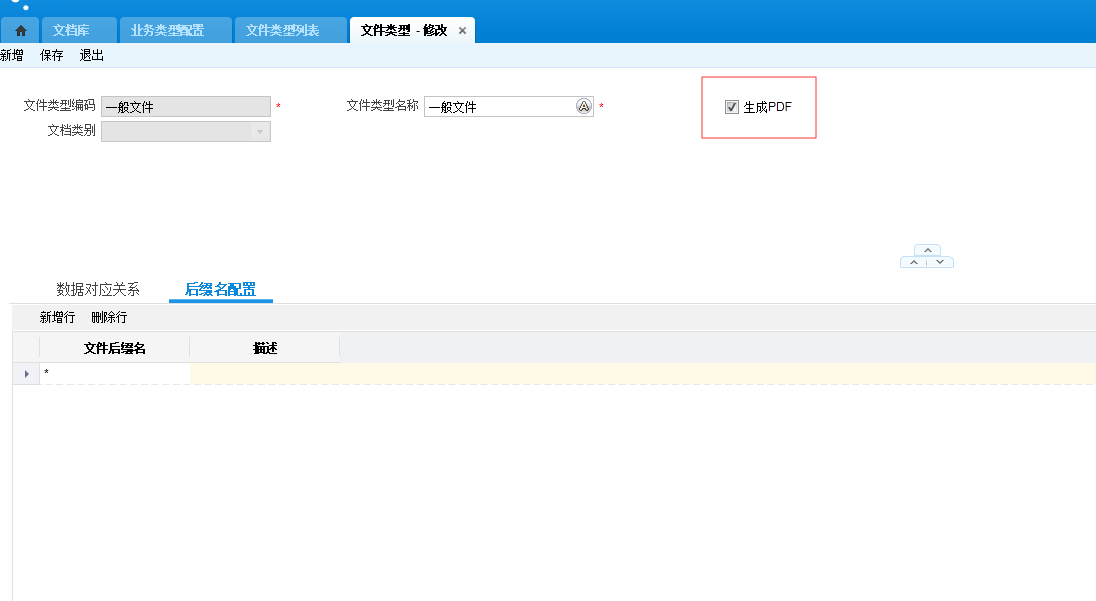The image size is (1096, 601).
Task: Click the 保存 toolbar button
Action: pyautogui.click(x=52, y=56)
